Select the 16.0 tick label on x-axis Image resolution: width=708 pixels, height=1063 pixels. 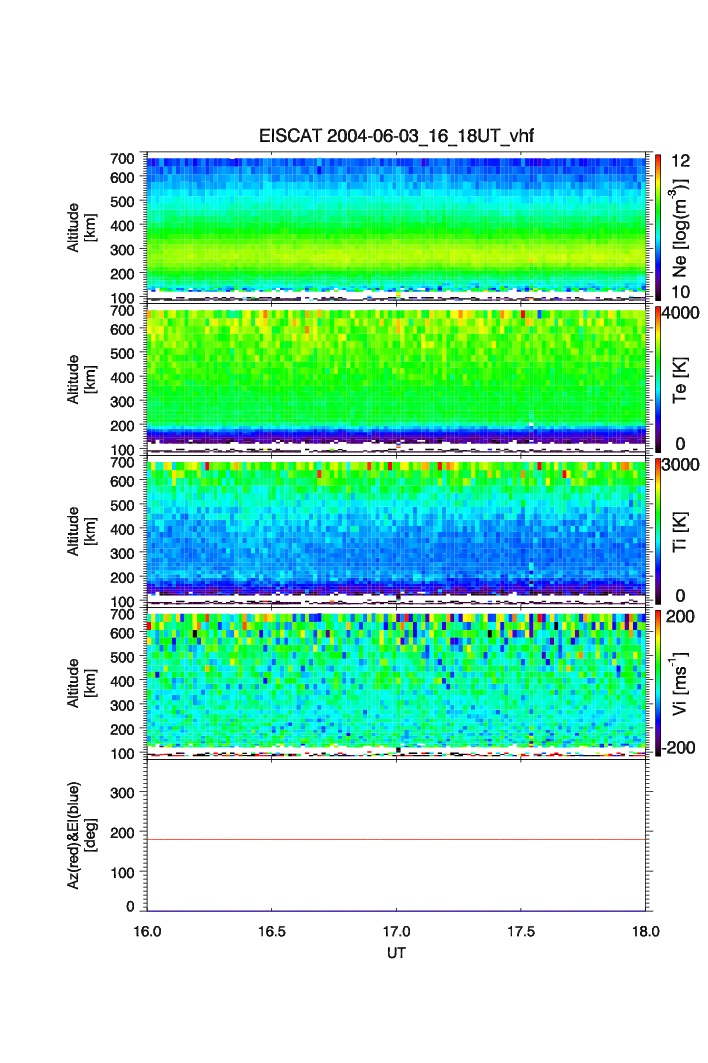tap(148, 930)
